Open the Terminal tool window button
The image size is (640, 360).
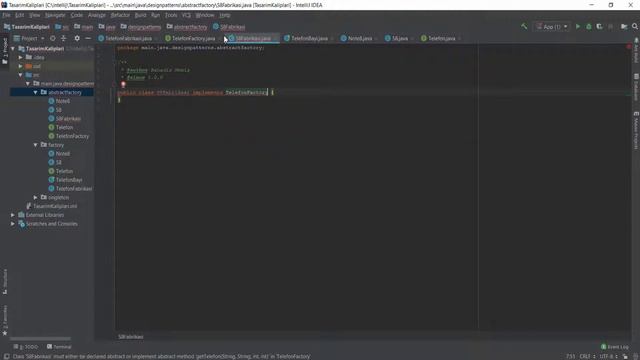pos(59,347)
